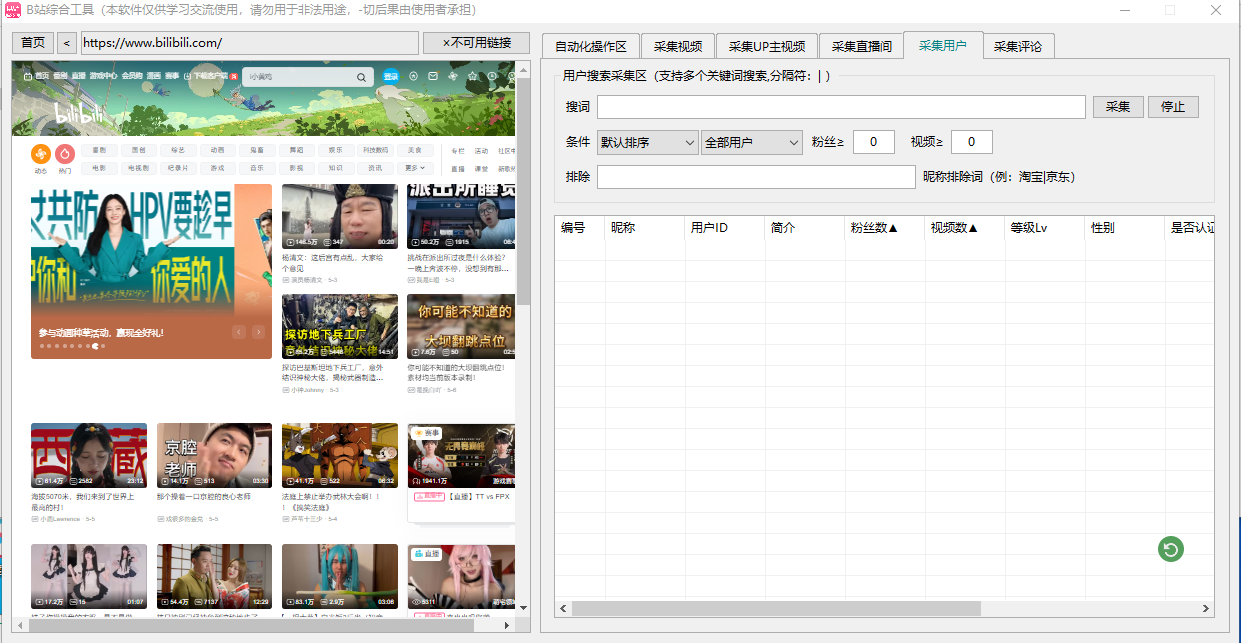Image resolution: width=1241 pixels, height=643 pixels.
Task: Select the 热门 flame icon
Action: point(65,153)
